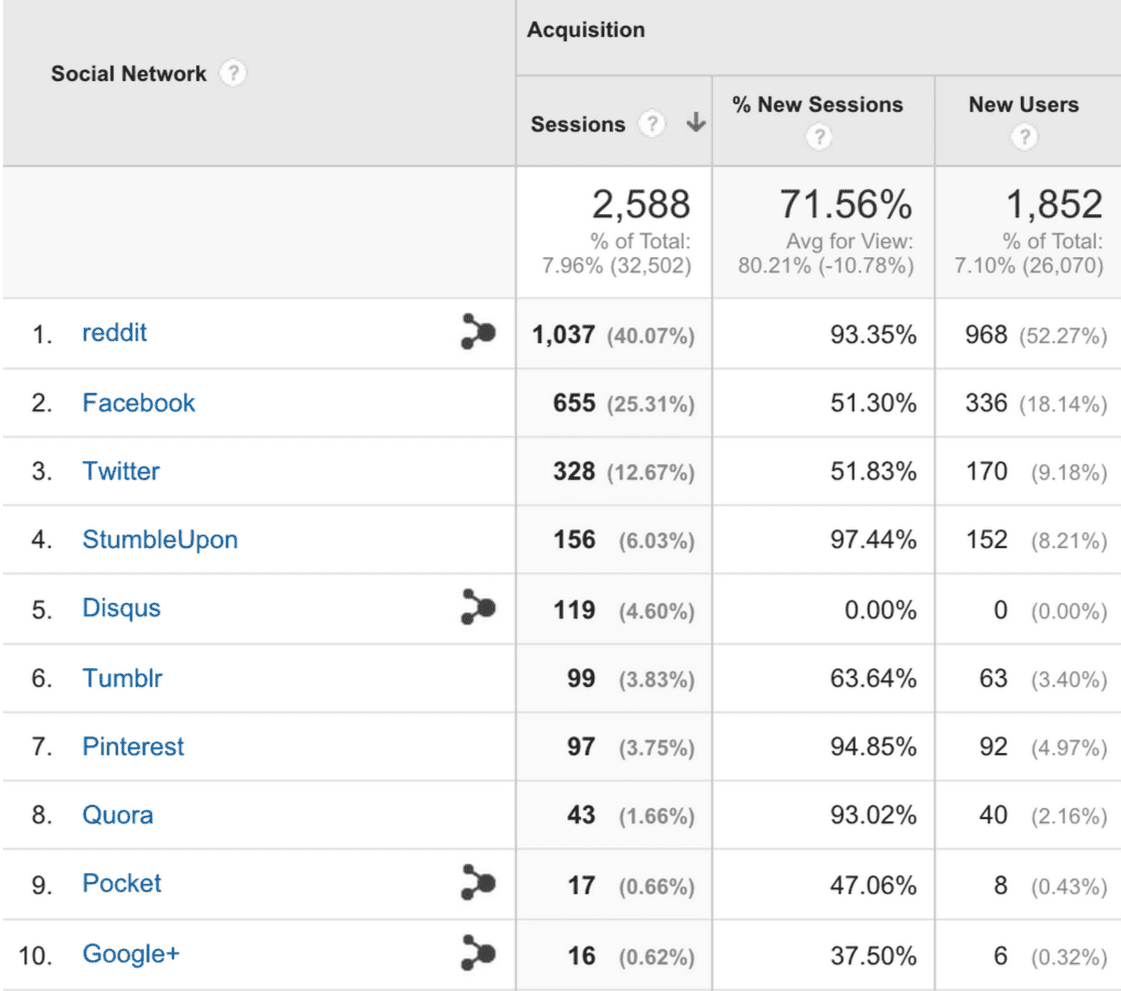Viewport: 1121px width, 991px height.
Task: Select Pinterest's 92 new users cell
Action: (x=1028, y=746)
